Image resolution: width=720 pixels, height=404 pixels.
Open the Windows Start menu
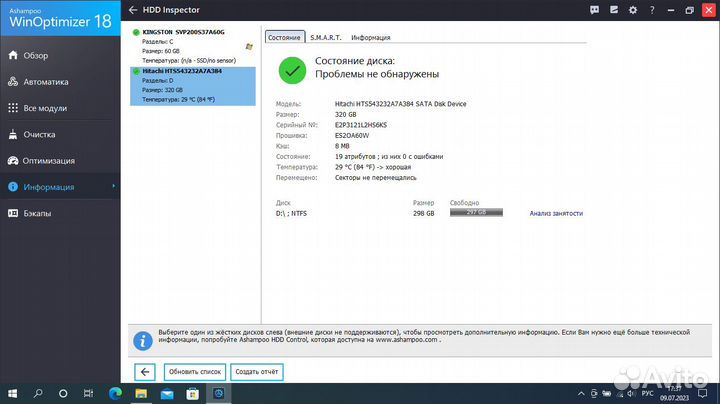[12, 393]
